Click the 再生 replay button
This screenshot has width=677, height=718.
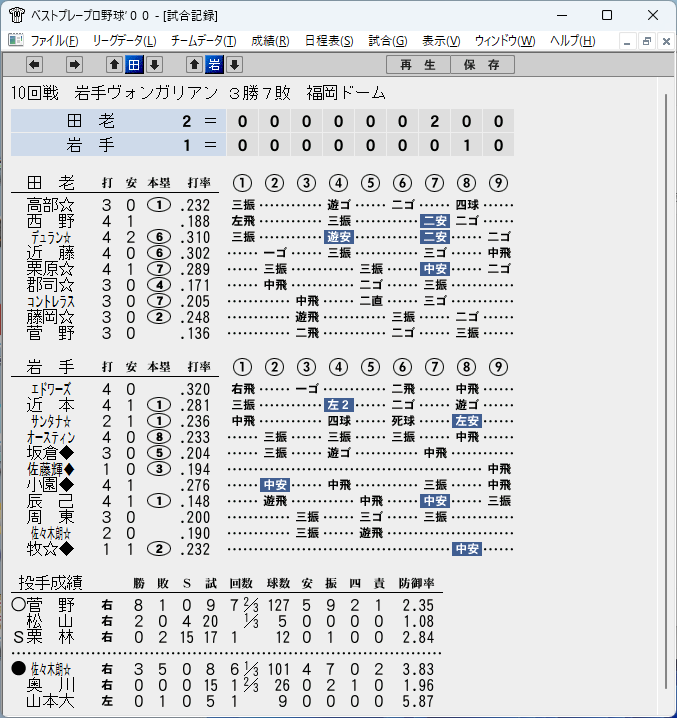(418, 65)
